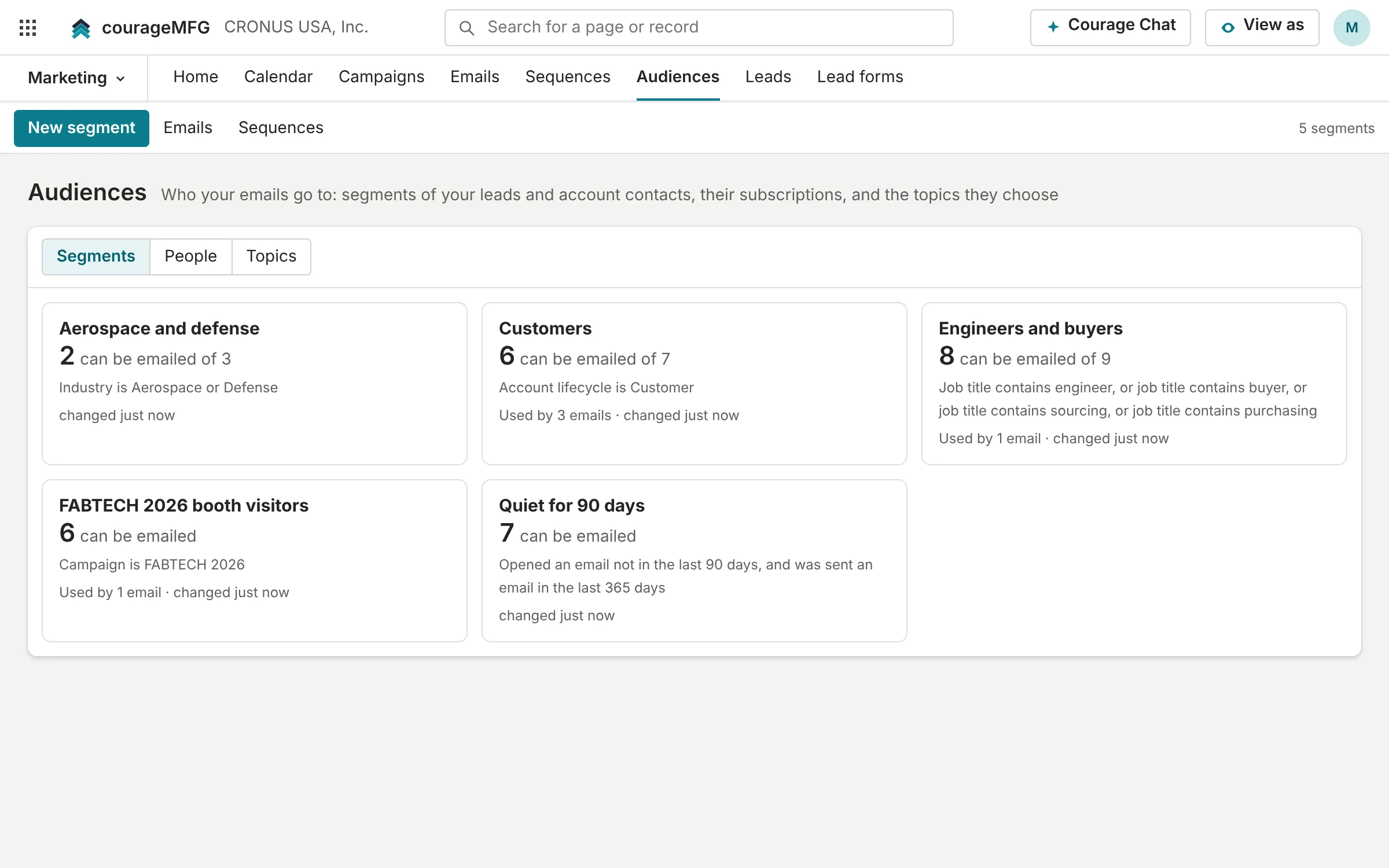Open the Lead forms page
This screenshot has width=1389, height=868.
[860, 76]
